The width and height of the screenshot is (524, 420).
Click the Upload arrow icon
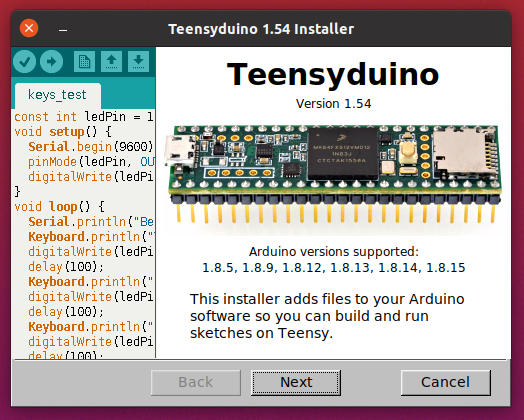click(51, 61)
